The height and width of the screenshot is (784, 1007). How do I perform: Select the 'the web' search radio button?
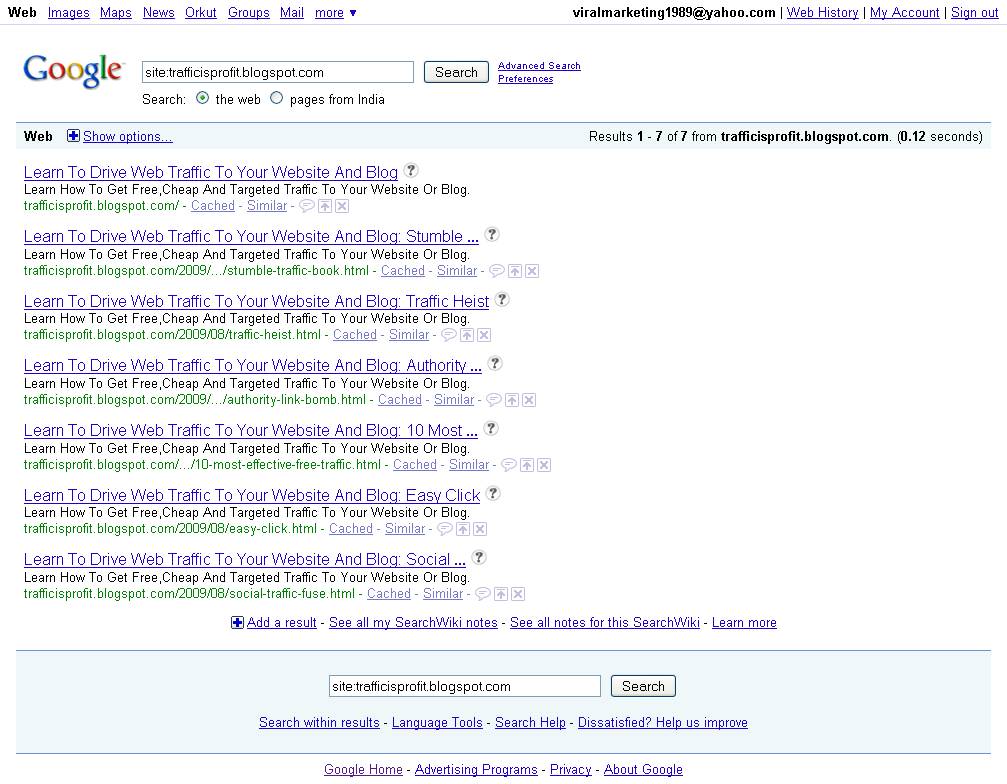[x=202, y=98]
